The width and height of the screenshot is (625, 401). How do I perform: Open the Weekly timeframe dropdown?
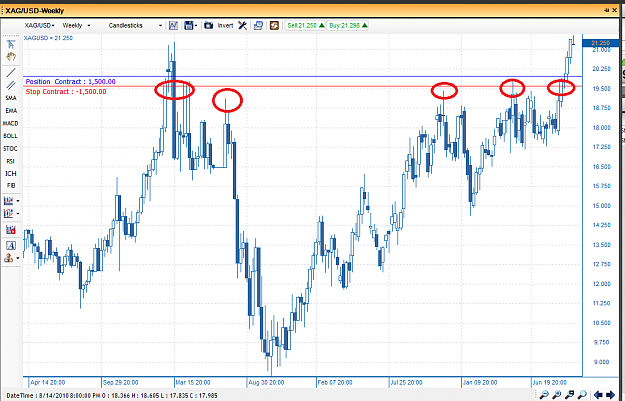click(76, 26)
